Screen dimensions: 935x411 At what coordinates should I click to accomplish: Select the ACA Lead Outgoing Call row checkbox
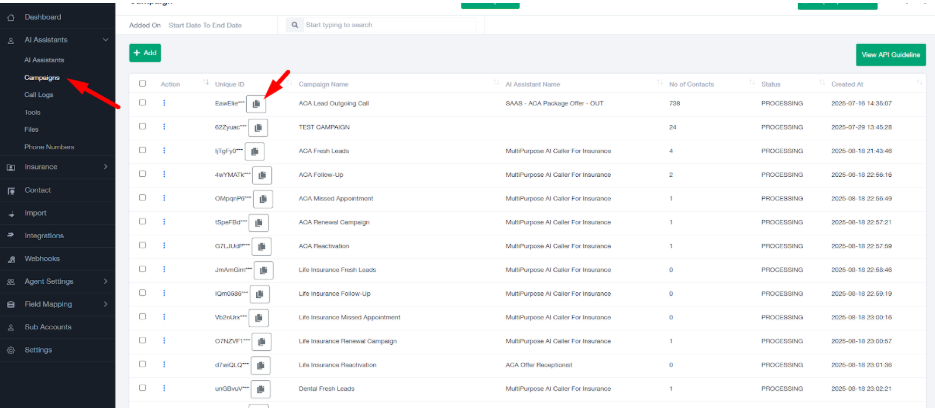[x=142, y=102]
